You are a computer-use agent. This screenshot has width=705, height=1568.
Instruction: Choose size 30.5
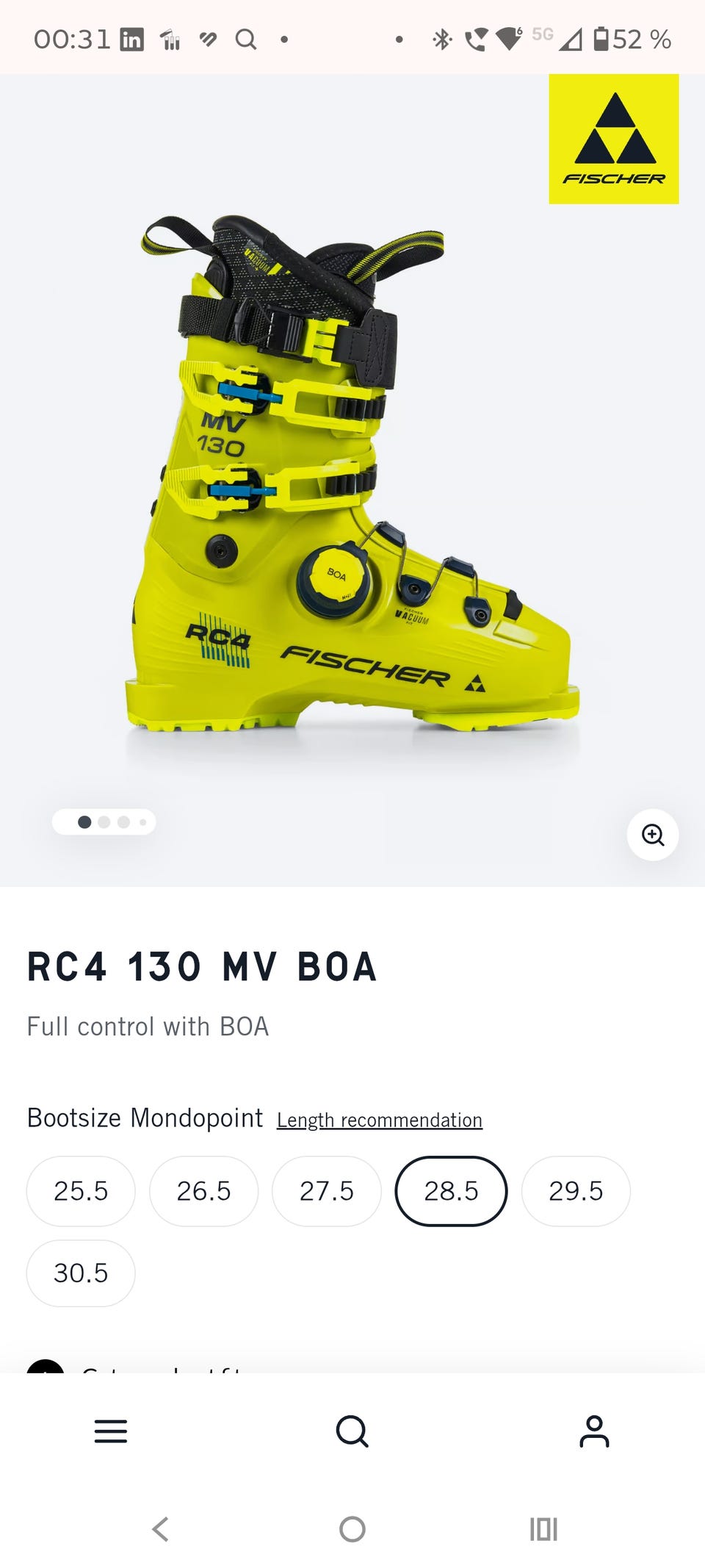(81, 1273)
